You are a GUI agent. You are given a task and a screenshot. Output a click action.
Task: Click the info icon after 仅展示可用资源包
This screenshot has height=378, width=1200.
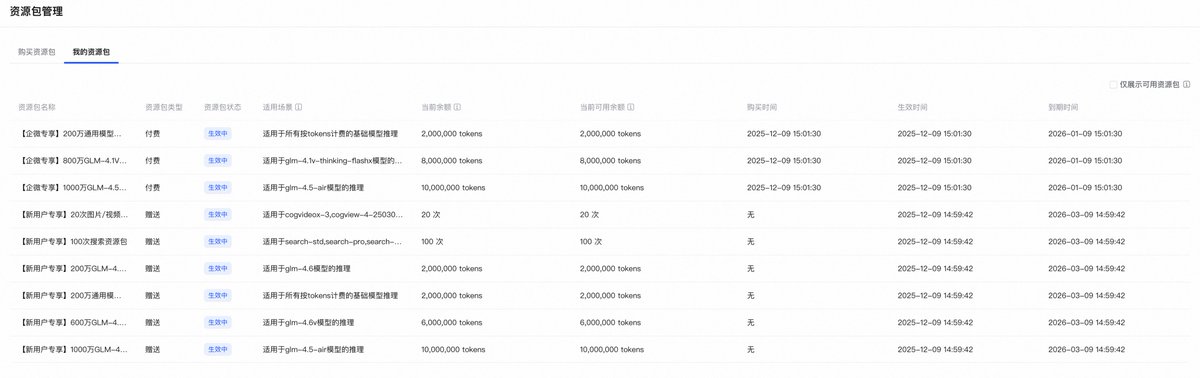coord(1187,85)
